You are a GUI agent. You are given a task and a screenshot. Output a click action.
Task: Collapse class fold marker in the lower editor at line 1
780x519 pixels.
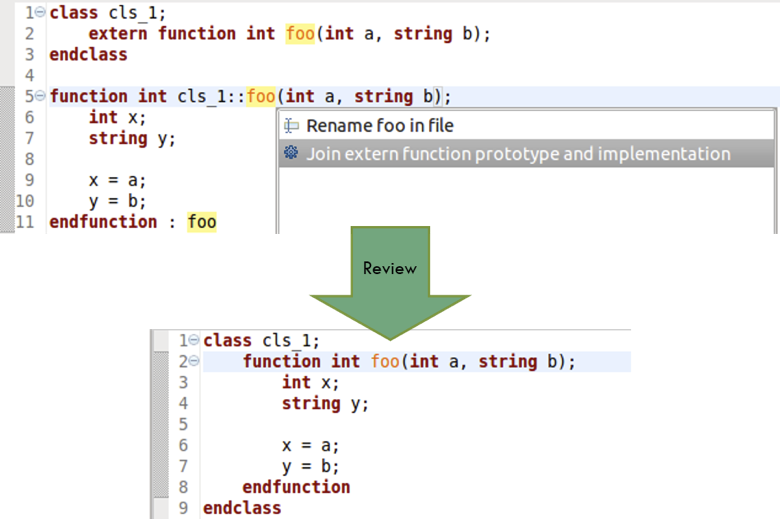point(195,340)
